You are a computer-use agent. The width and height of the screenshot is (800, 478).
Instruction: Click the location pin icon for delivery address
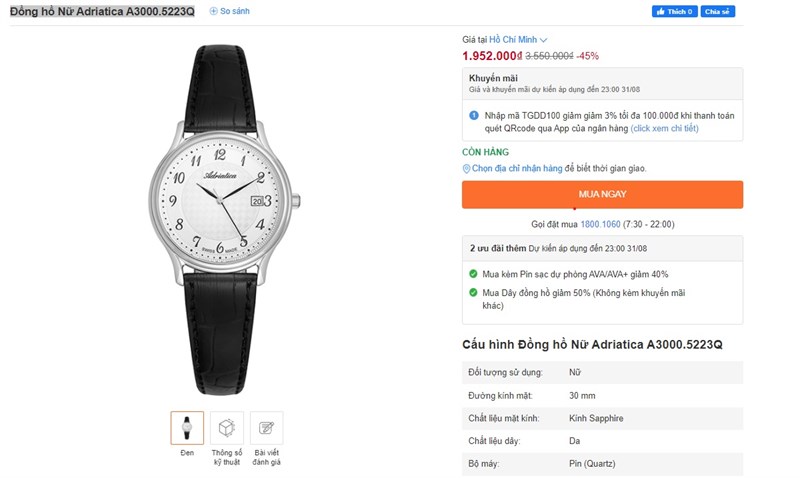pos(466,168)
